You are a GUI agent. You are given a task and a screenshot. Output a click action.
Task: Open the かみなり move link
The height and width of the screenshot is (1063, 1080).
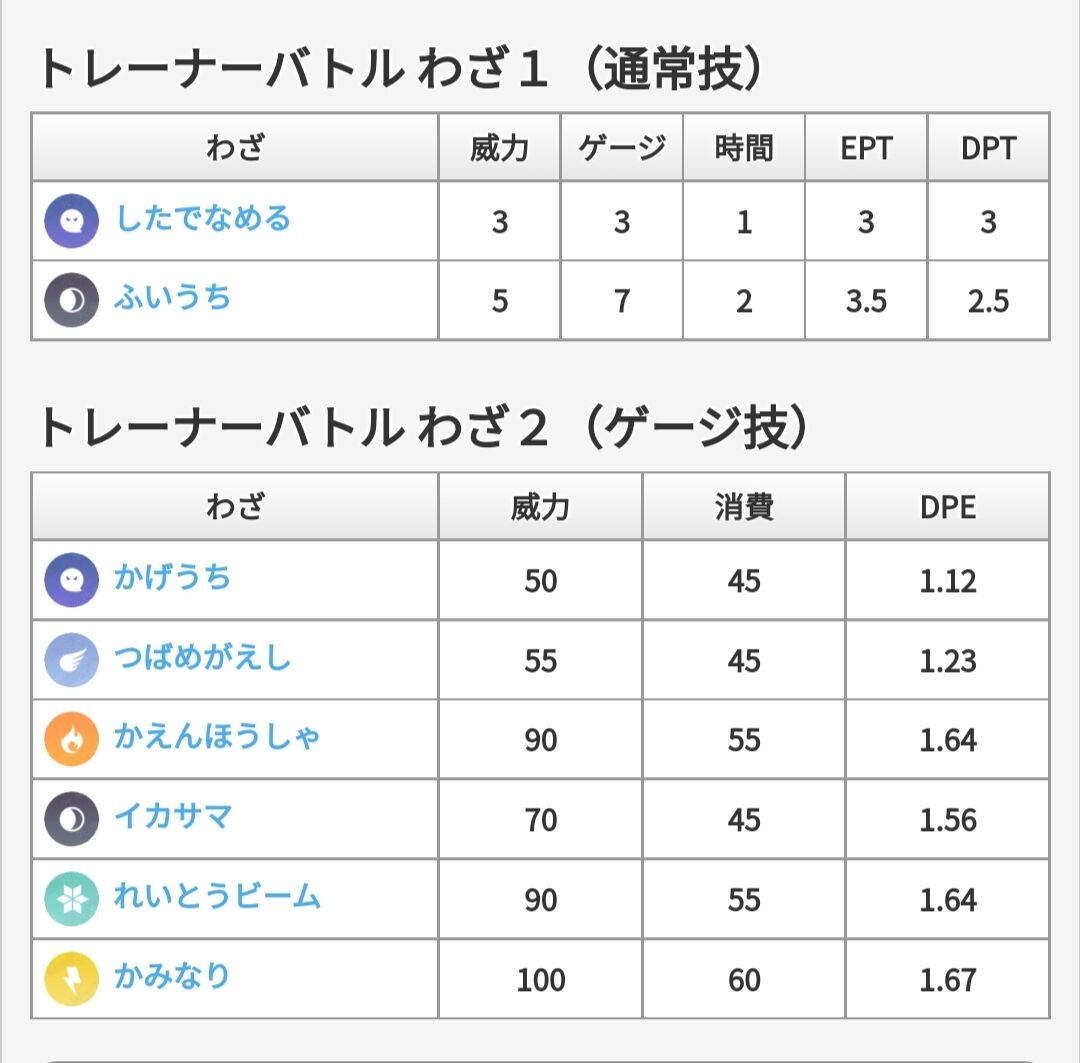[x=172, y=976]
